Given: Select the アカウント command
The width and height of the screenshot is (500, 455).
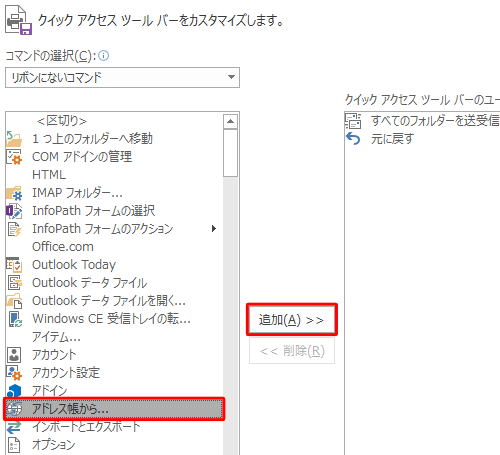Looking at the screenshot, I should [114, 355].
